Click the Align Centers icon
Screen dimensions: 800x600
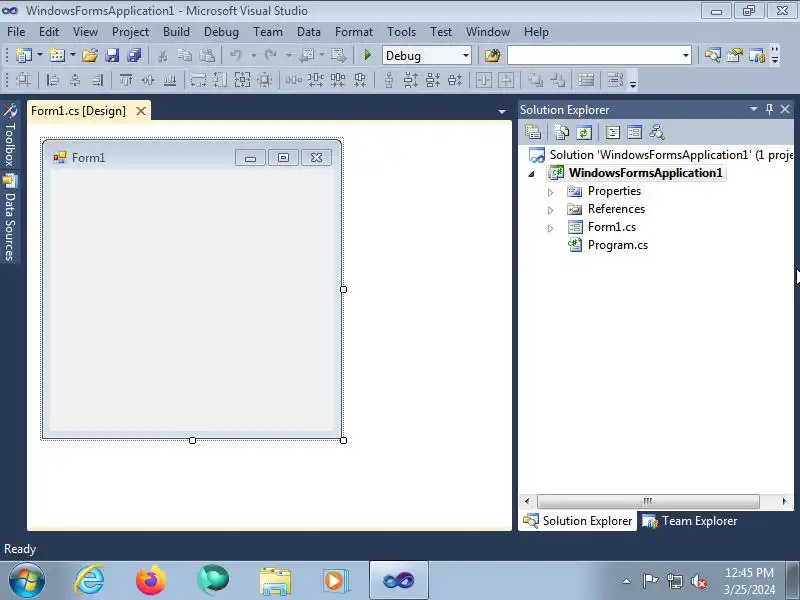pyautogui.click(x=75, y=80)
